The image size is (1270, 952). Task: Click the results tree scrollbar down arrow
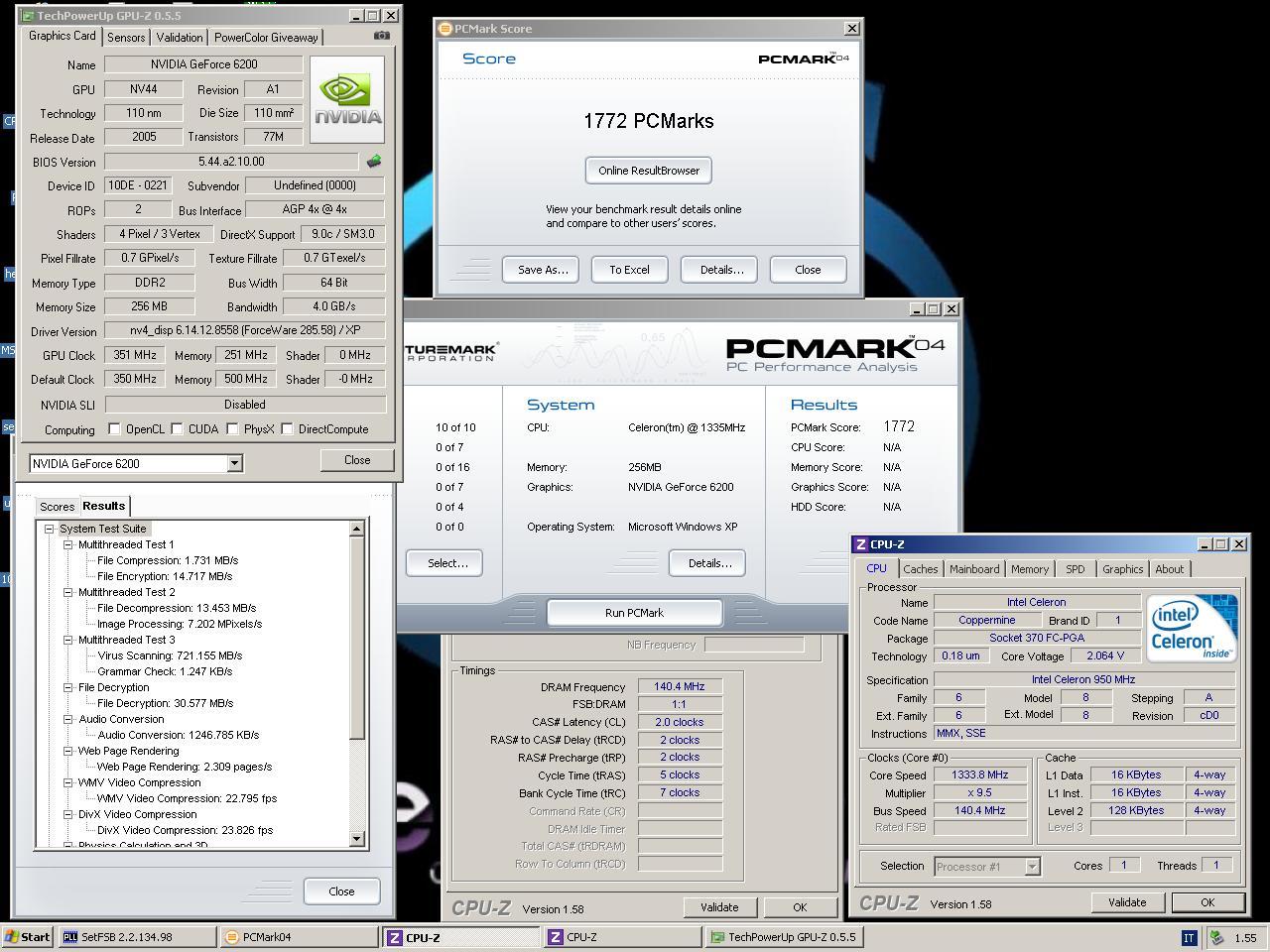coord(357,840)
